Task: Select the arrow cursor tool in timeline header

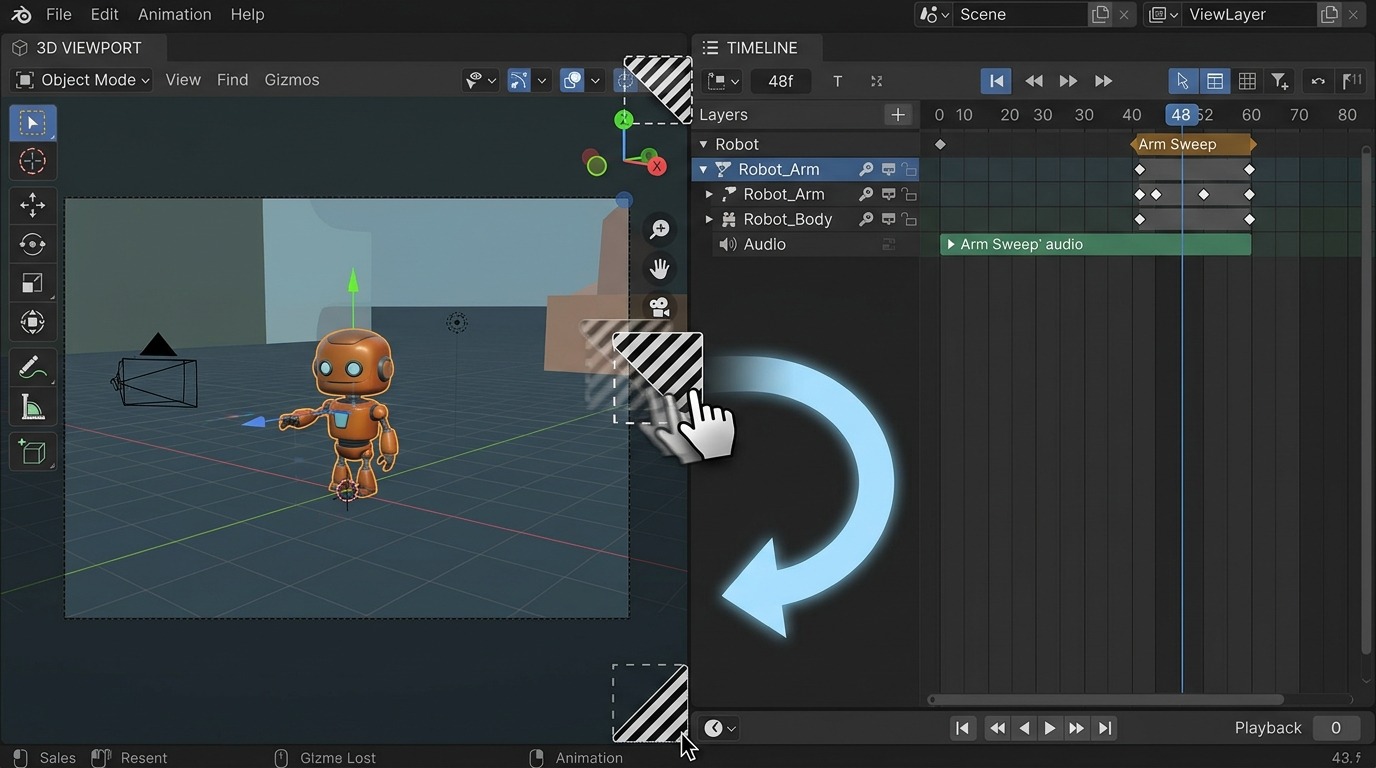Action: [1182, 81]
